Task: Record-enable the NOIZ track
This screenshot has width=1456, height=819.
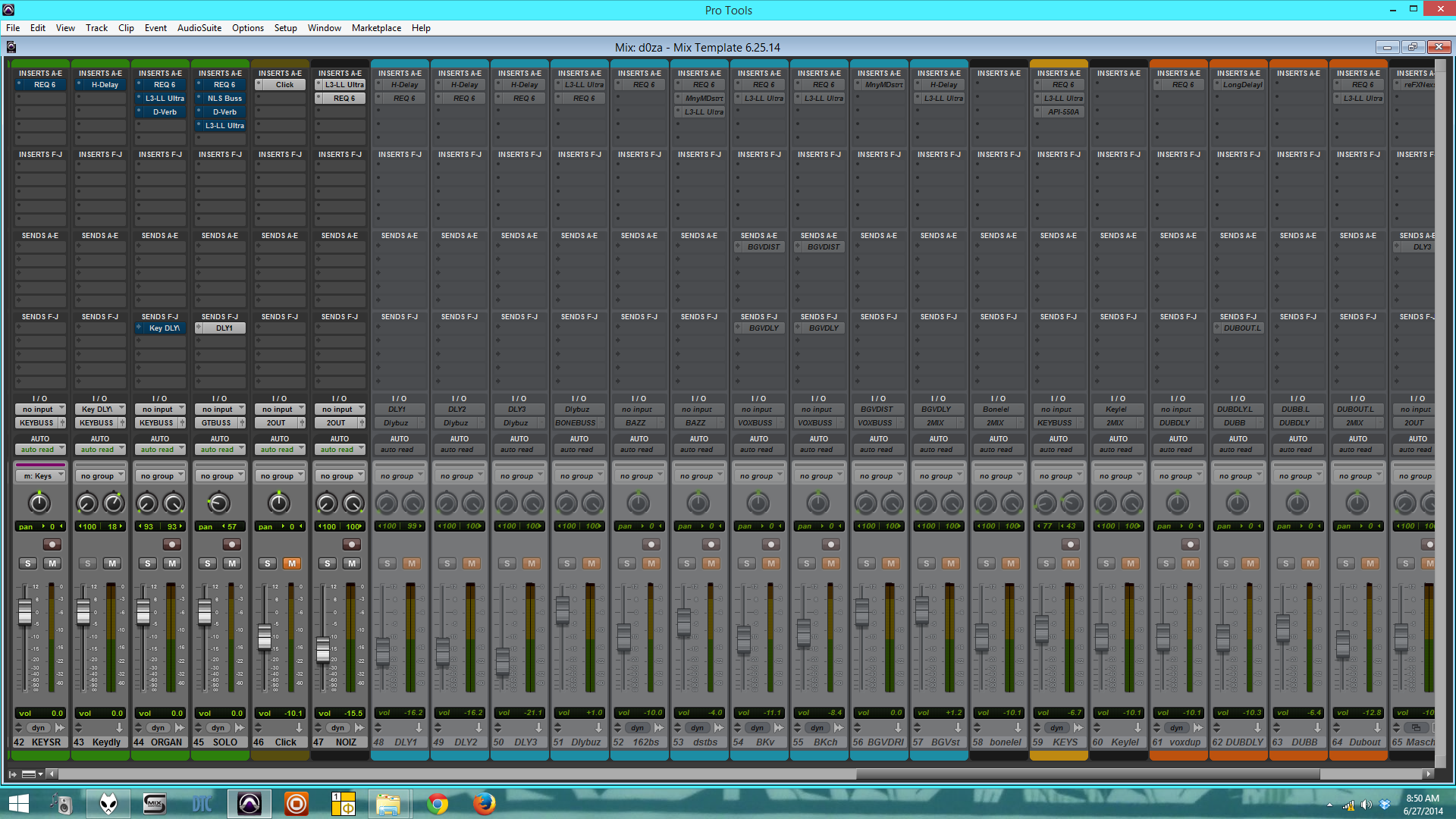Action: [x=351, y=544]
